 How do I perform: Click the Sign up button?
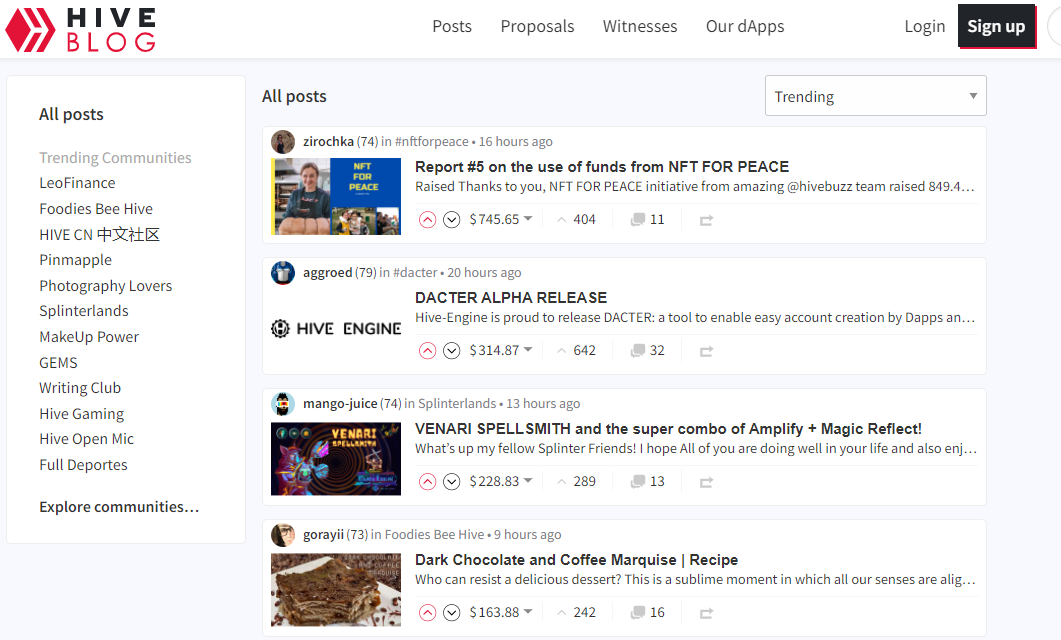(x=996, y=26)
